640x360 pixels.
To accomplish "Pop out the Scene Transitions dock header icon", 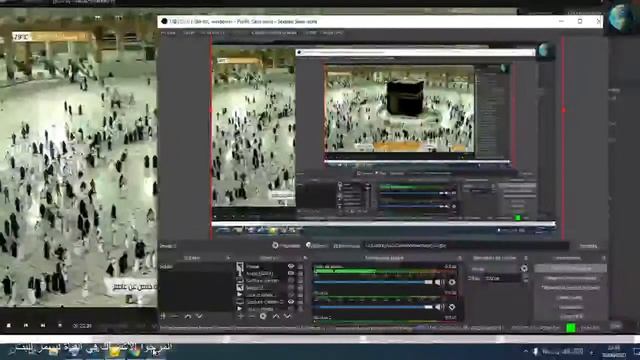I will tap(526, 258).
